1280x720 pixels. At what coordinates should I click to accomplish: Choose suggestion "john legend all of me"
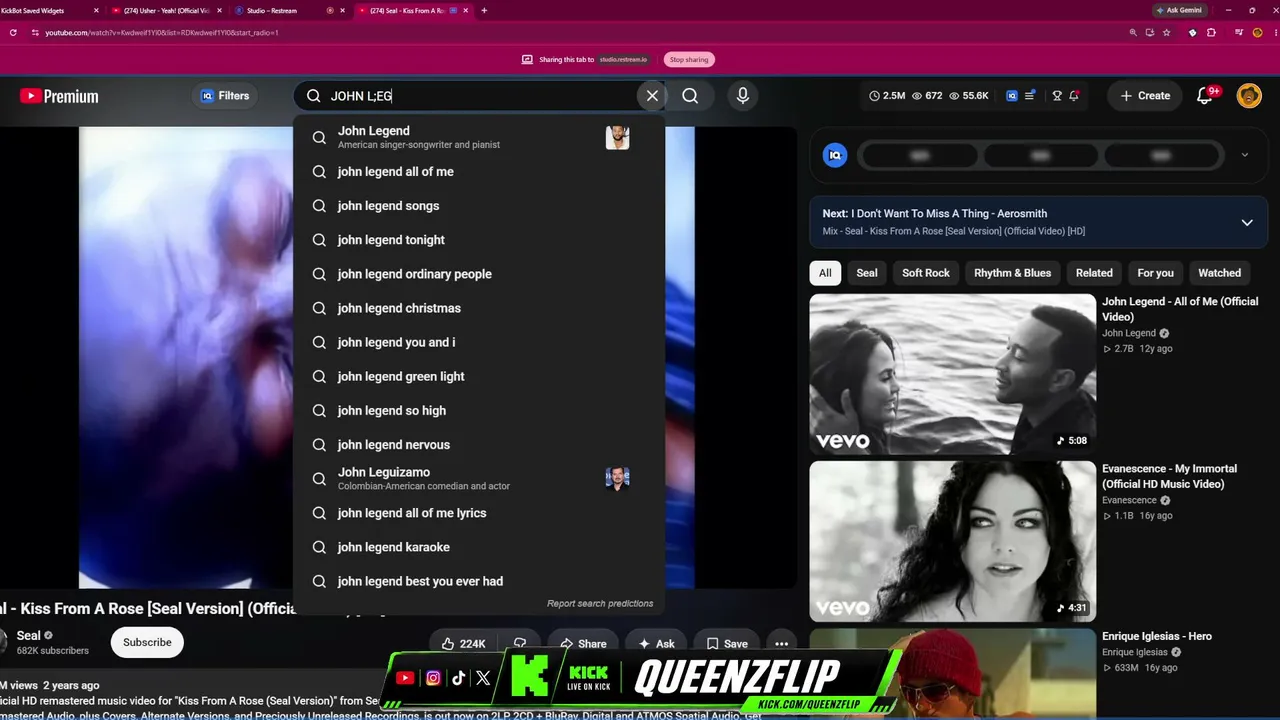[479, 172]
